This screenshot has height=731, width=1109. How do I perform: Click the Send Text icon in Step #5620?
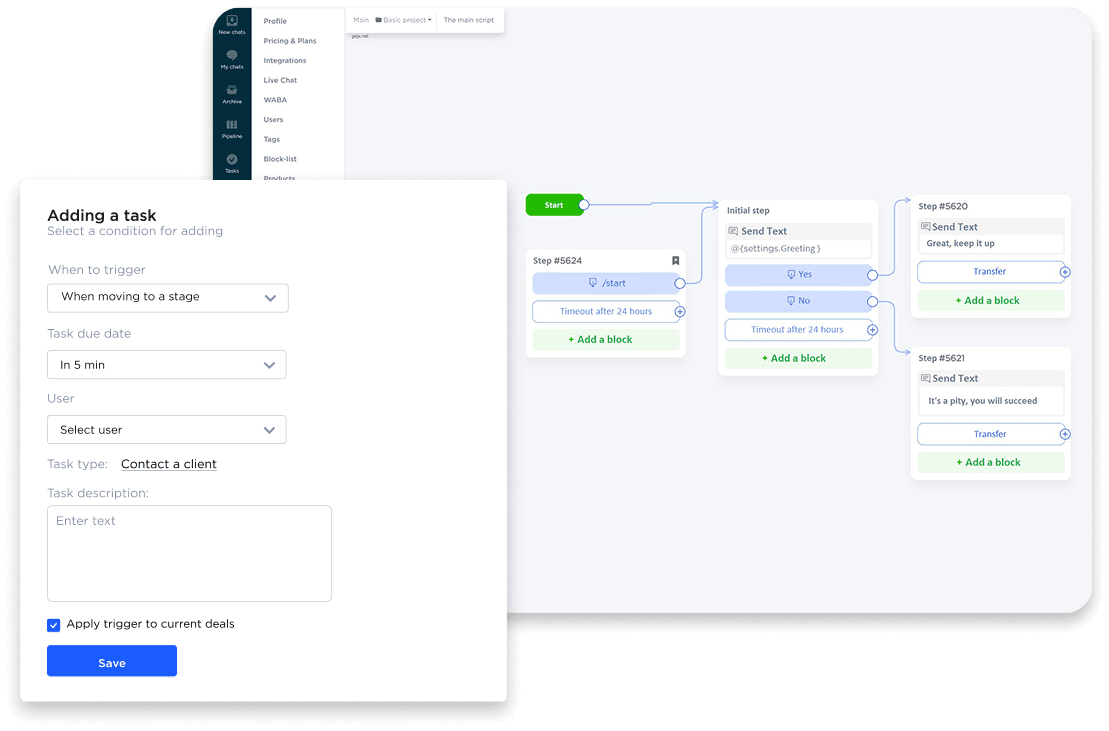[925, 227]
